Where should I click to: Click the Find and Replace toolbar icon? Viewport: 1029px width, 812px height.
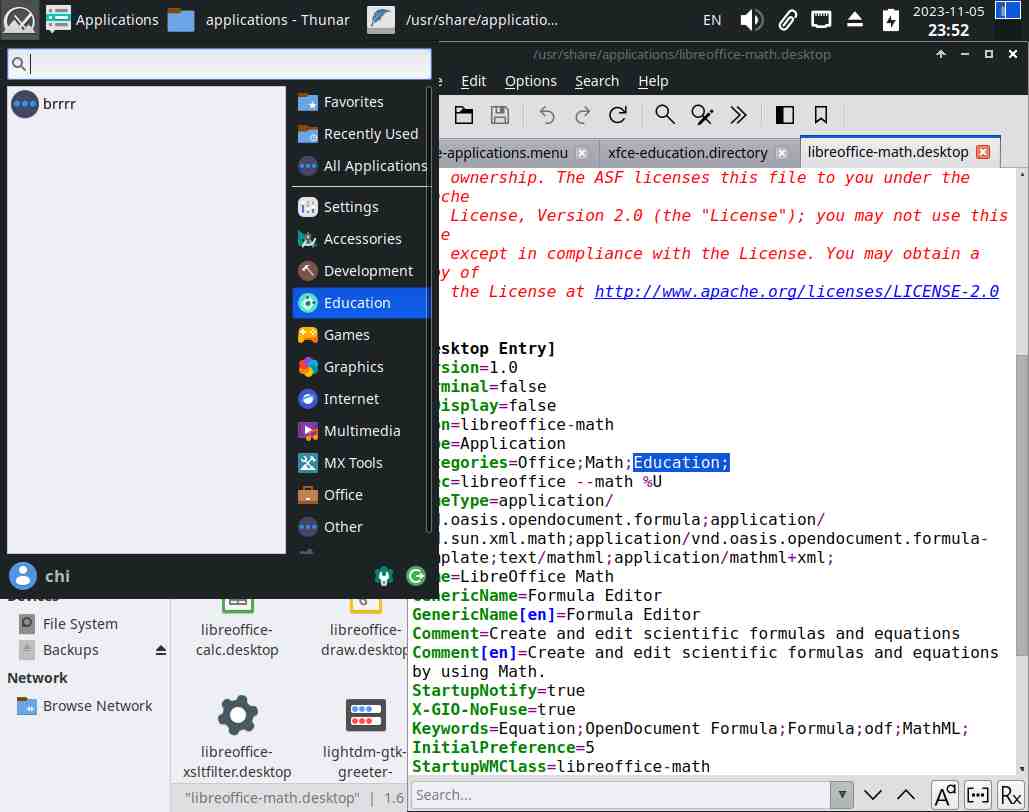pyautogui.click(x=702, y=115)
